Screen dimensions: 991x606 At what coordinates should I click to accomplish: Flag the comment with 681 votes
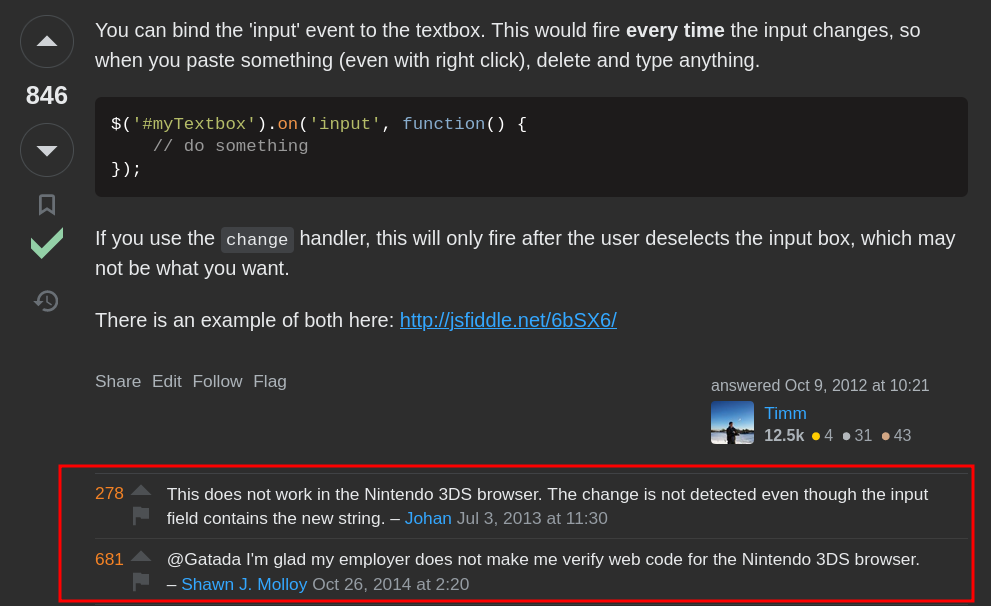pos(141,581)
